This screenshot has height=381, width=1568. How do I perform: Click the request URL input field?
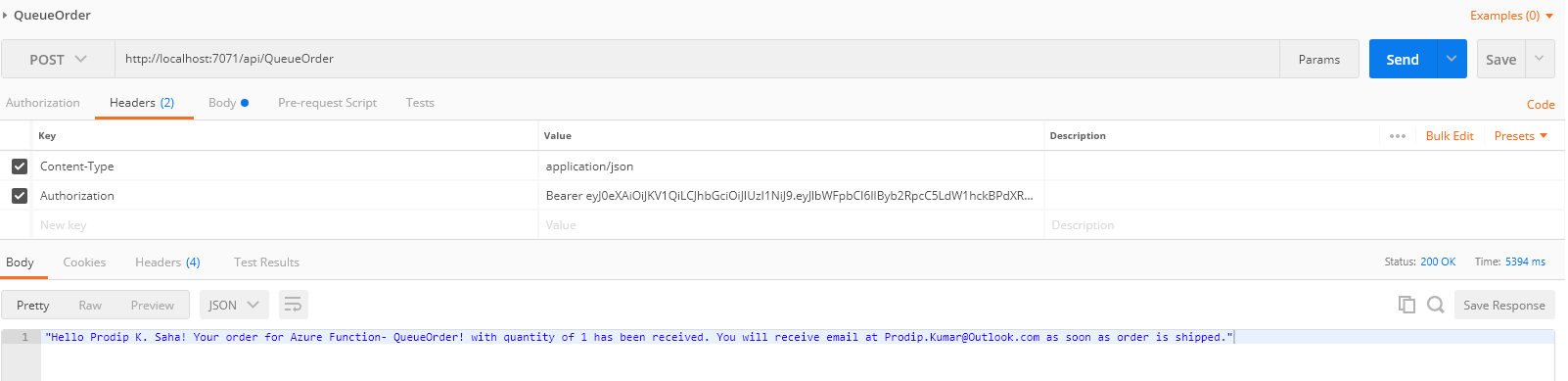[697, 59]
